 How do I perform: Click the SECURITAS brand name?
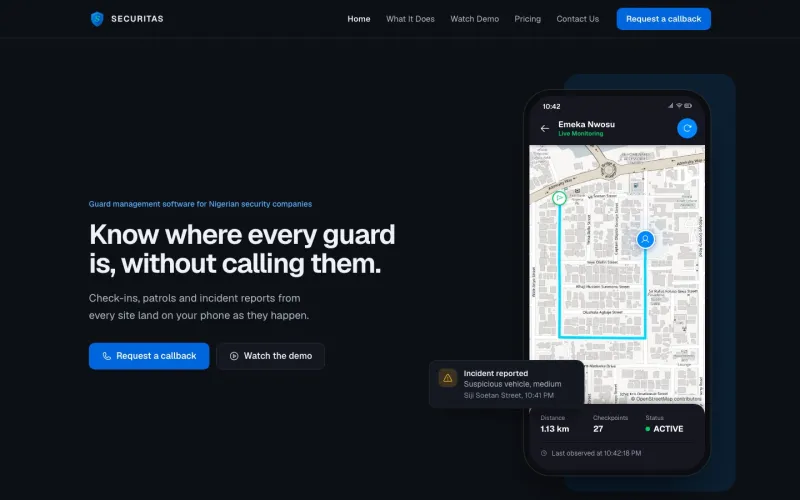[x=137, y=19]
